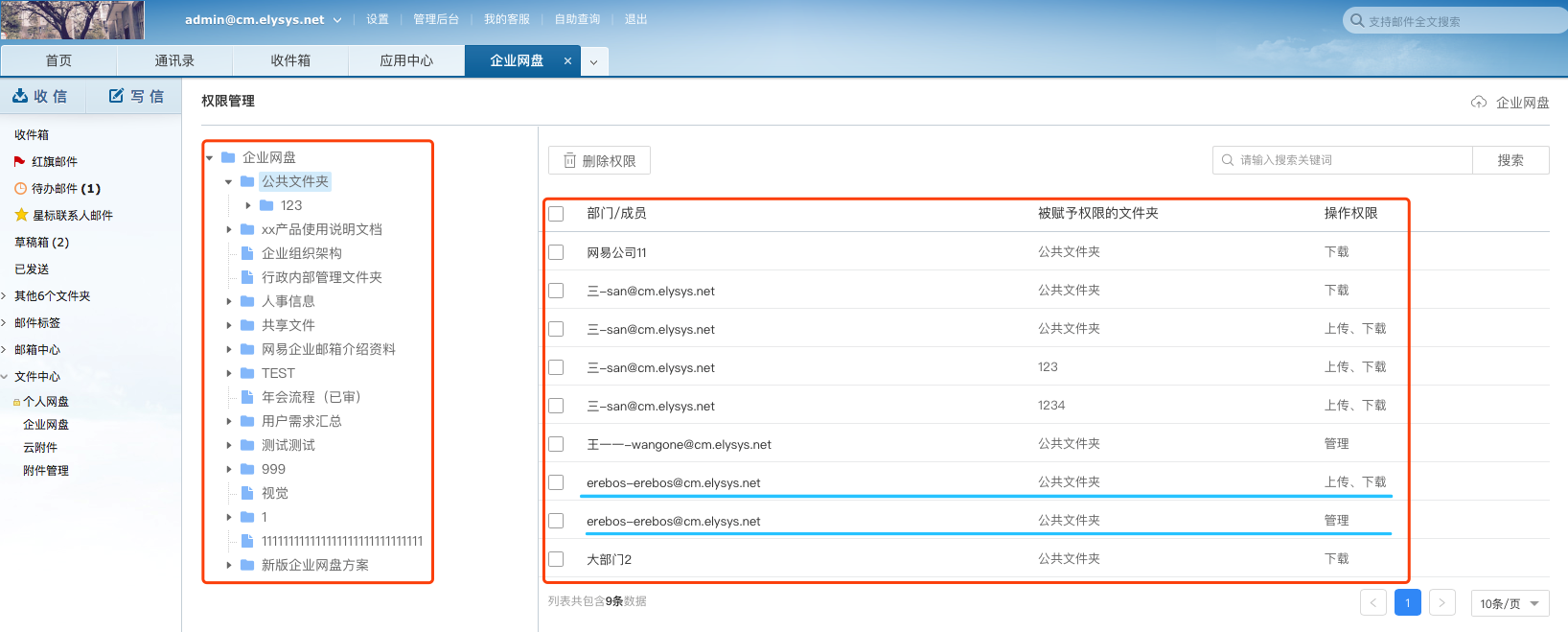This screenshot has height=632, width=1568.
Task: Click the 收信 receive mail icon
Action: [20, 96]
